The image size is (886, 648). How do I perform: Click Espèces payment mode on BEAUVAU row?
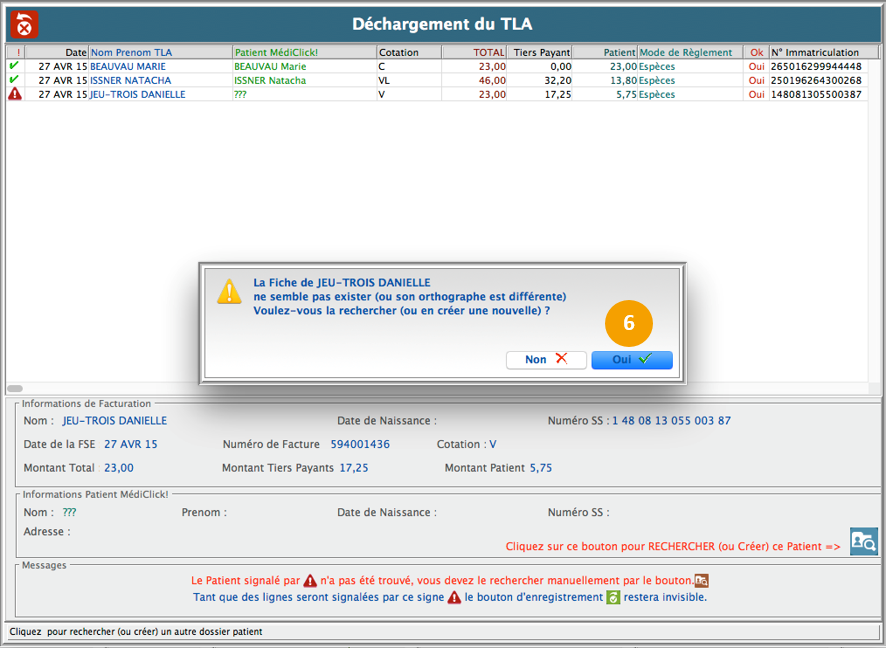click(x=657, y=66)
